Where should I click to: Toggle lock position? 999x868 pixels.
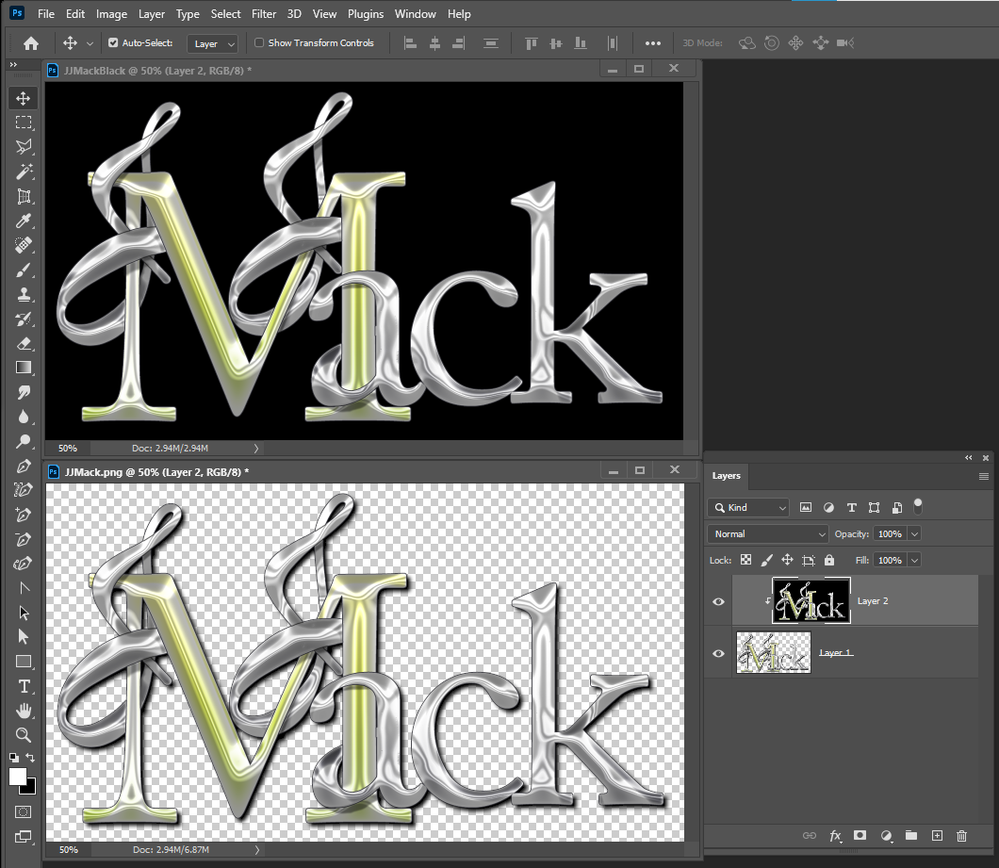point(787,560)
